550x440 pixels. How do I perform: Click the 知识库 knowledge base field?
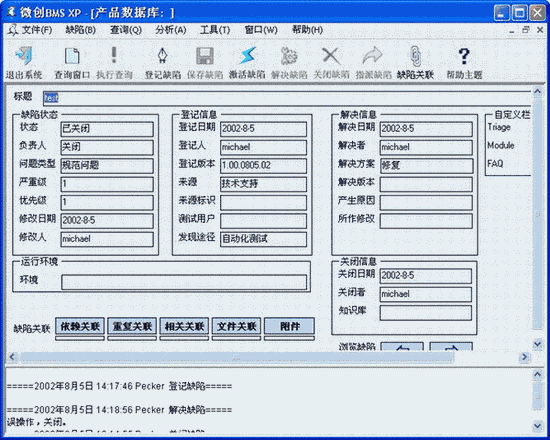425,312
